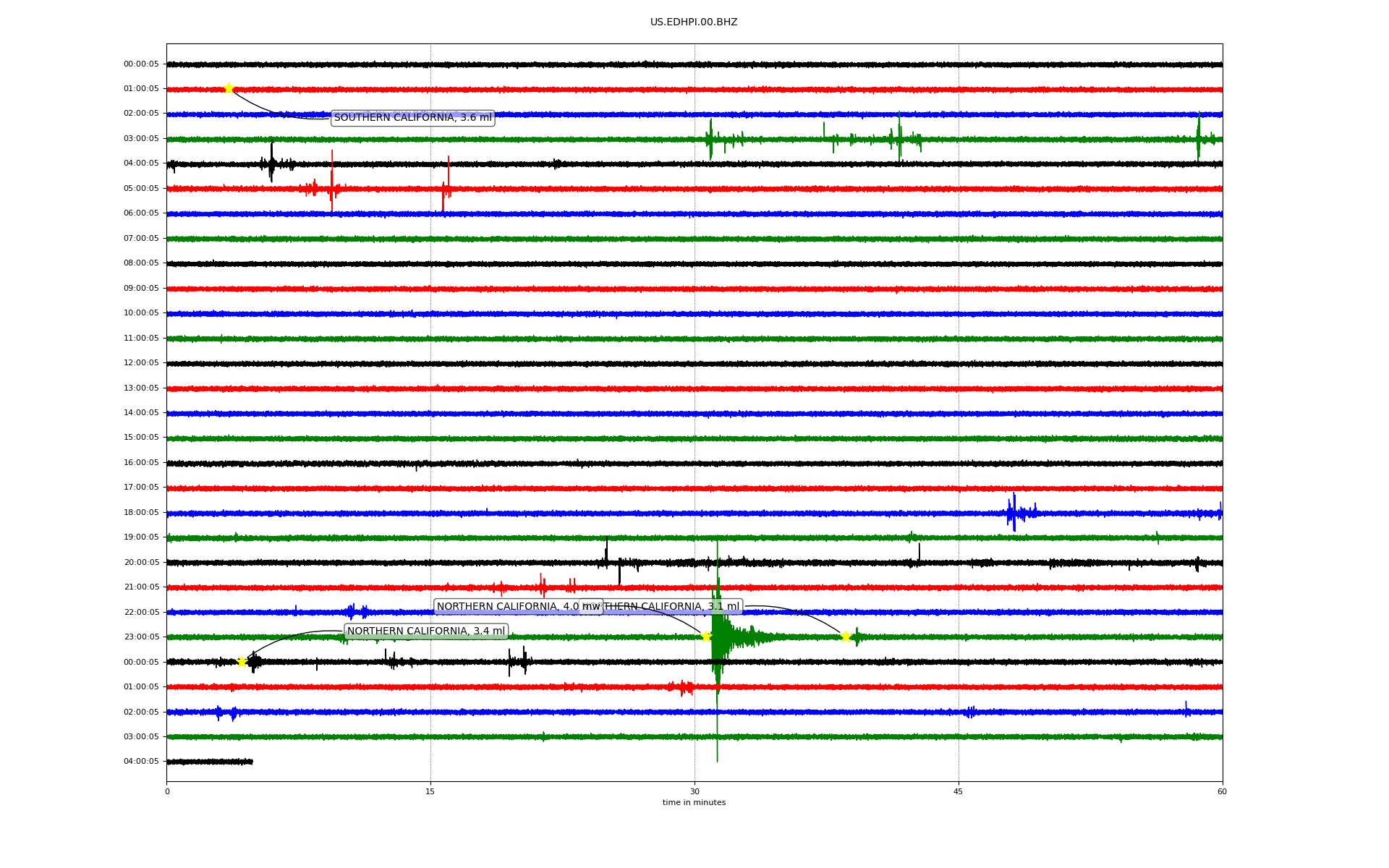
Task: Click the 03:00:05 time label near top
Action: tap(141, 138)
